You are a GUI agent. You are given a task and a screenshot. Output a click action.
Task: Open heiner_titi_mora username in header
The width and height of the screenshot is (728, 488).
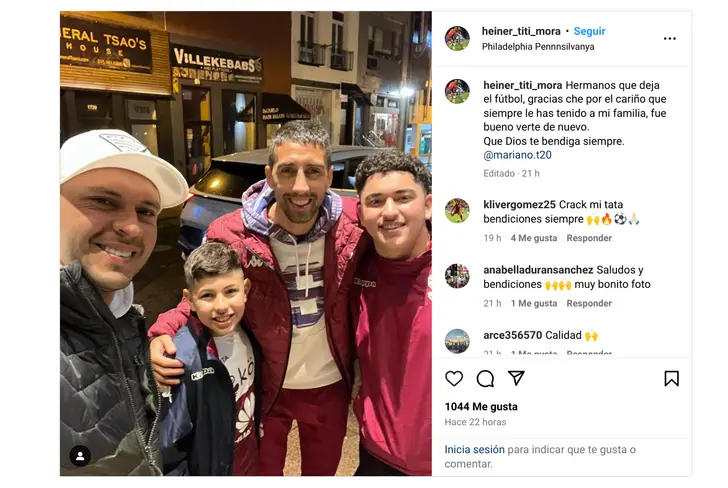521,31
